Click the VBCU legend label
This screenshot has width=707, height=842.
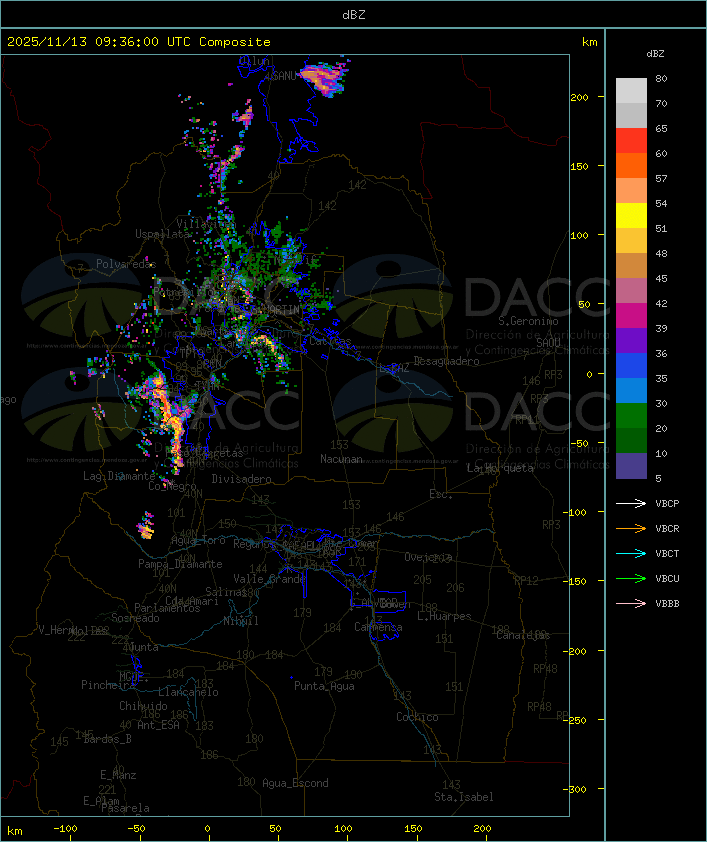click(667, 578)
